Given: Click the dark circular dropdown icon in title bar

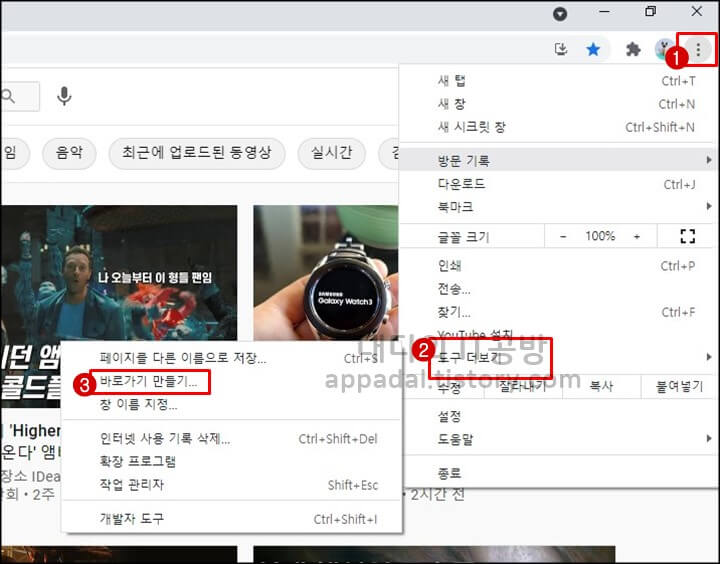Looking at the screenshot, I should (x=560, y=14).
